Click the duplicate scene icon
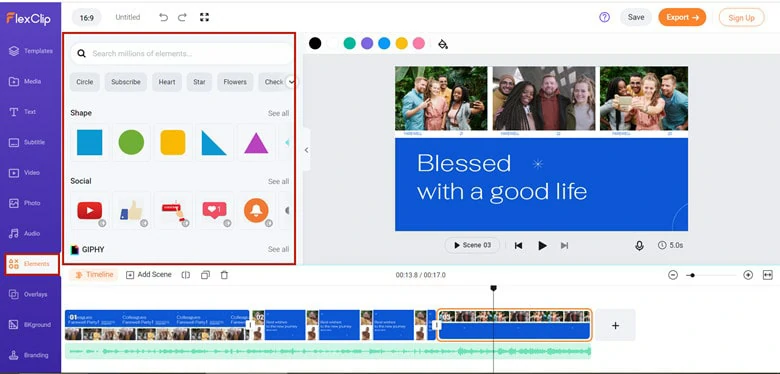780x374 pixels. (x=205, y=275)
